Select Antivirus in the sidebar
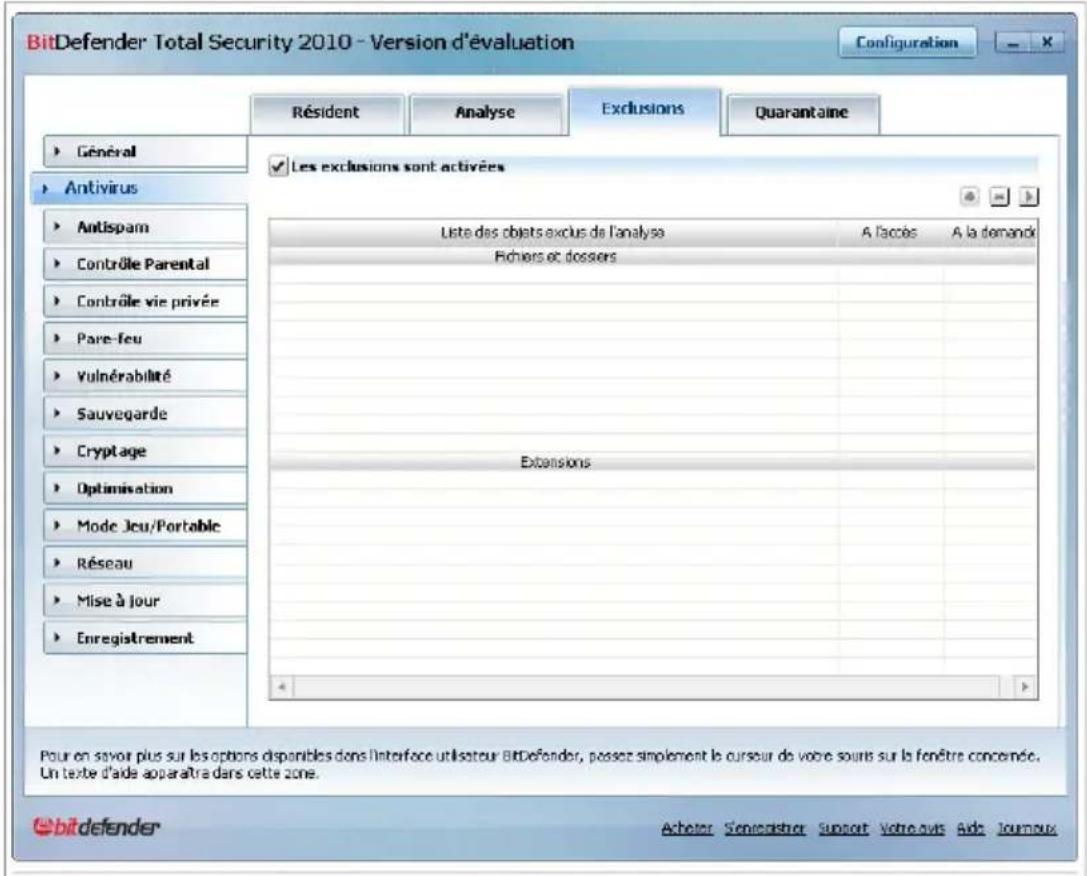Viewport: 1087px width, 876px height. (x=140, y=188)
